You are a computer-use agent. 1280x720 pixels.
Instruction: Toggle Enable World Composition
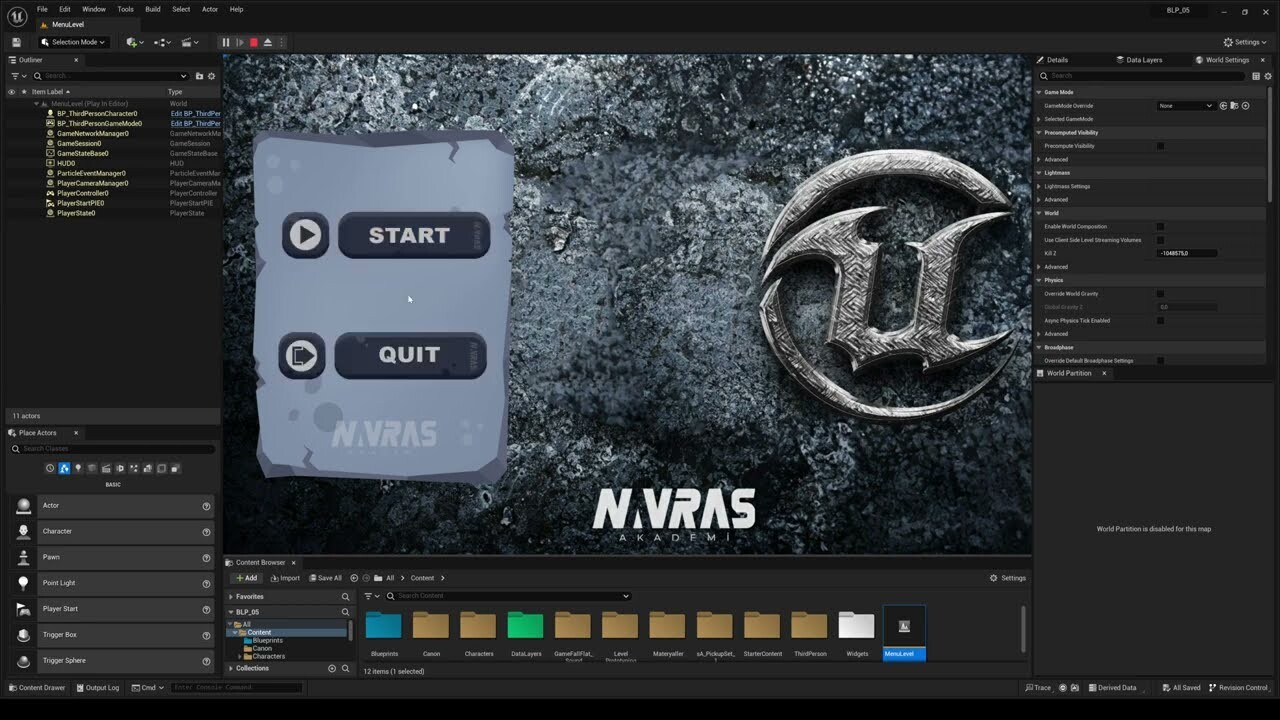click(1159, 226)
